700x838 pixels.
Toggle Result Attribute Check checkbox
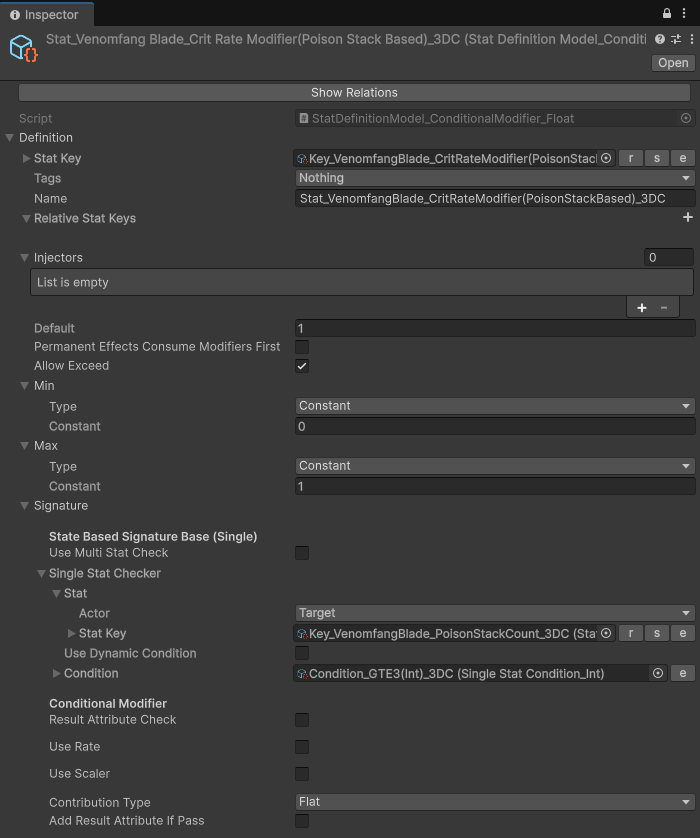point(302,720)
